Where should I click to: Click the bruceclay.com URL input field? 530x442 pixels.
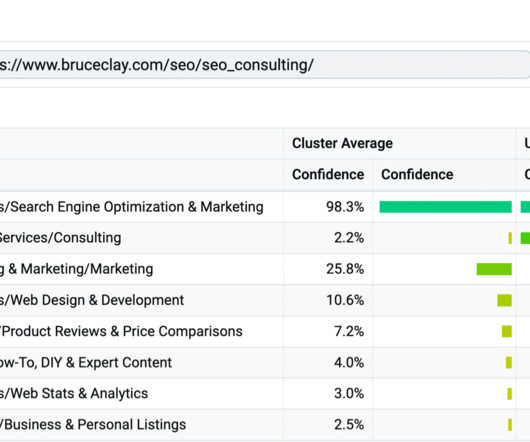click(x=264, y=65)
